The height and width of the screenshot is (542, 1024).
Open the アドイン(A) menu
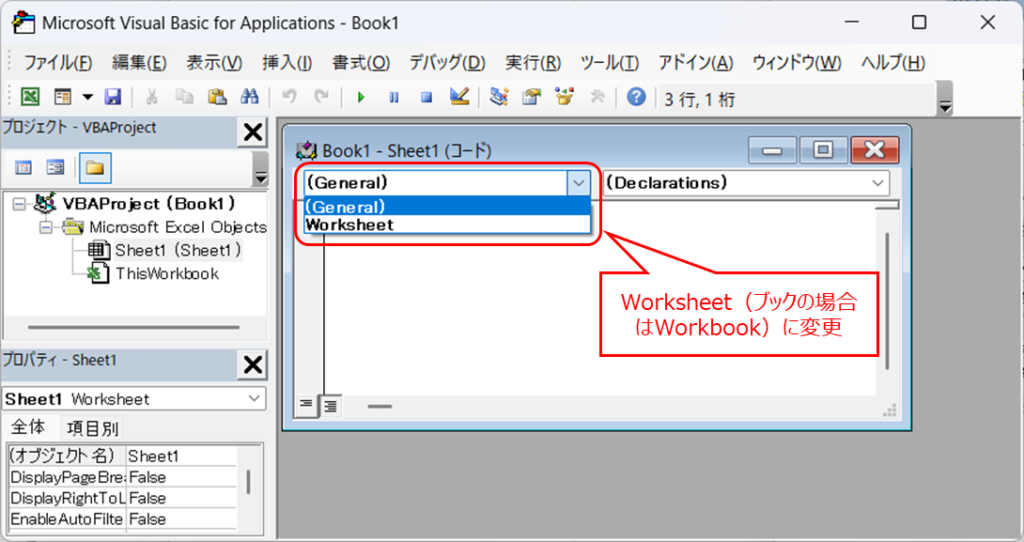coord(696,63)
